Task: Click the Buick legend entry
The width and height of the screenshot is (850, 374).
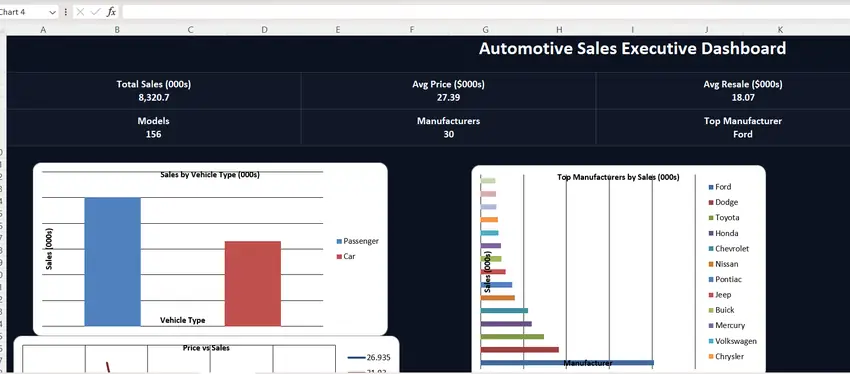Action: point(722,310)
